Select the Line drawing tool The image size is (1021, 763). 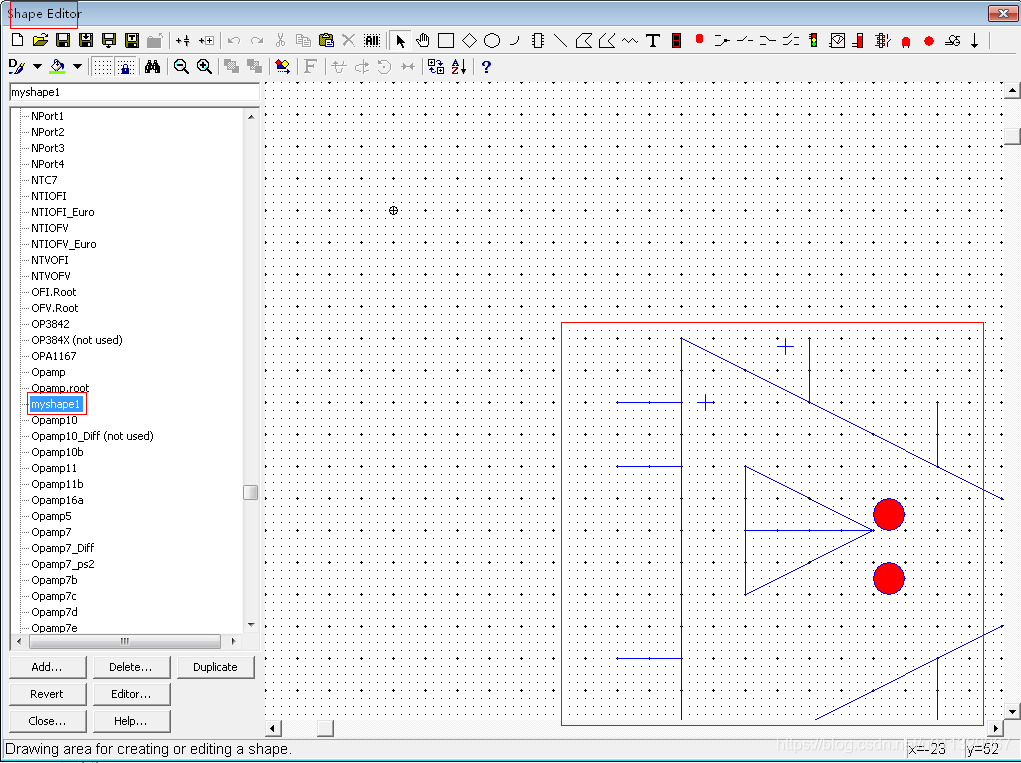561,40
